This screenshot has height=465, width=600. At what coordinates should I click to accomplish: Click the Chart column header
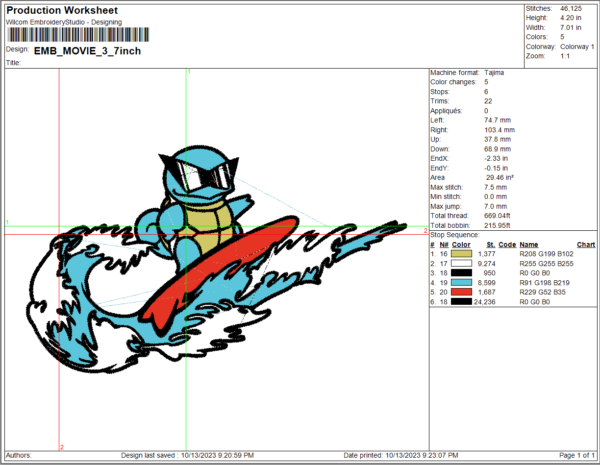point(586,245)
